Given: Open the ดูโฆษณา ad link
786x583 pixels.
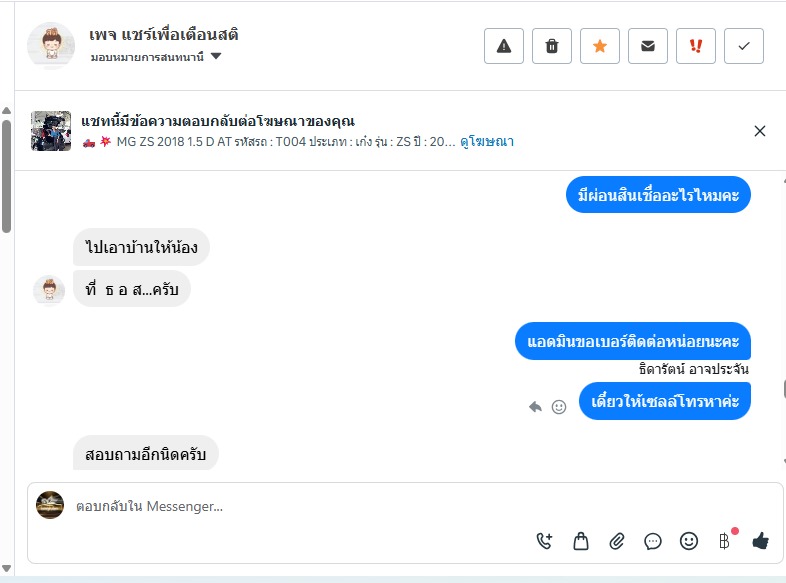Looking at the screenshot, I should point(487,142).
